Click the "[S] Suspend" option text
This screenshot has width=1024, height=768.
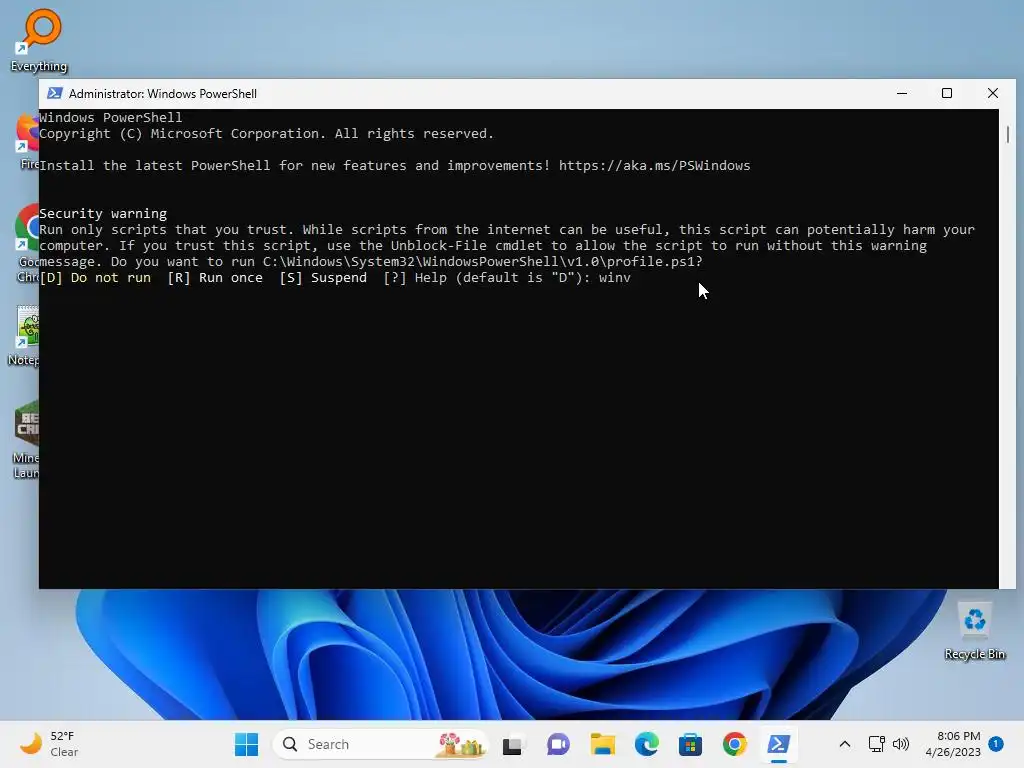pyautogui.click(x=323, y=278)
